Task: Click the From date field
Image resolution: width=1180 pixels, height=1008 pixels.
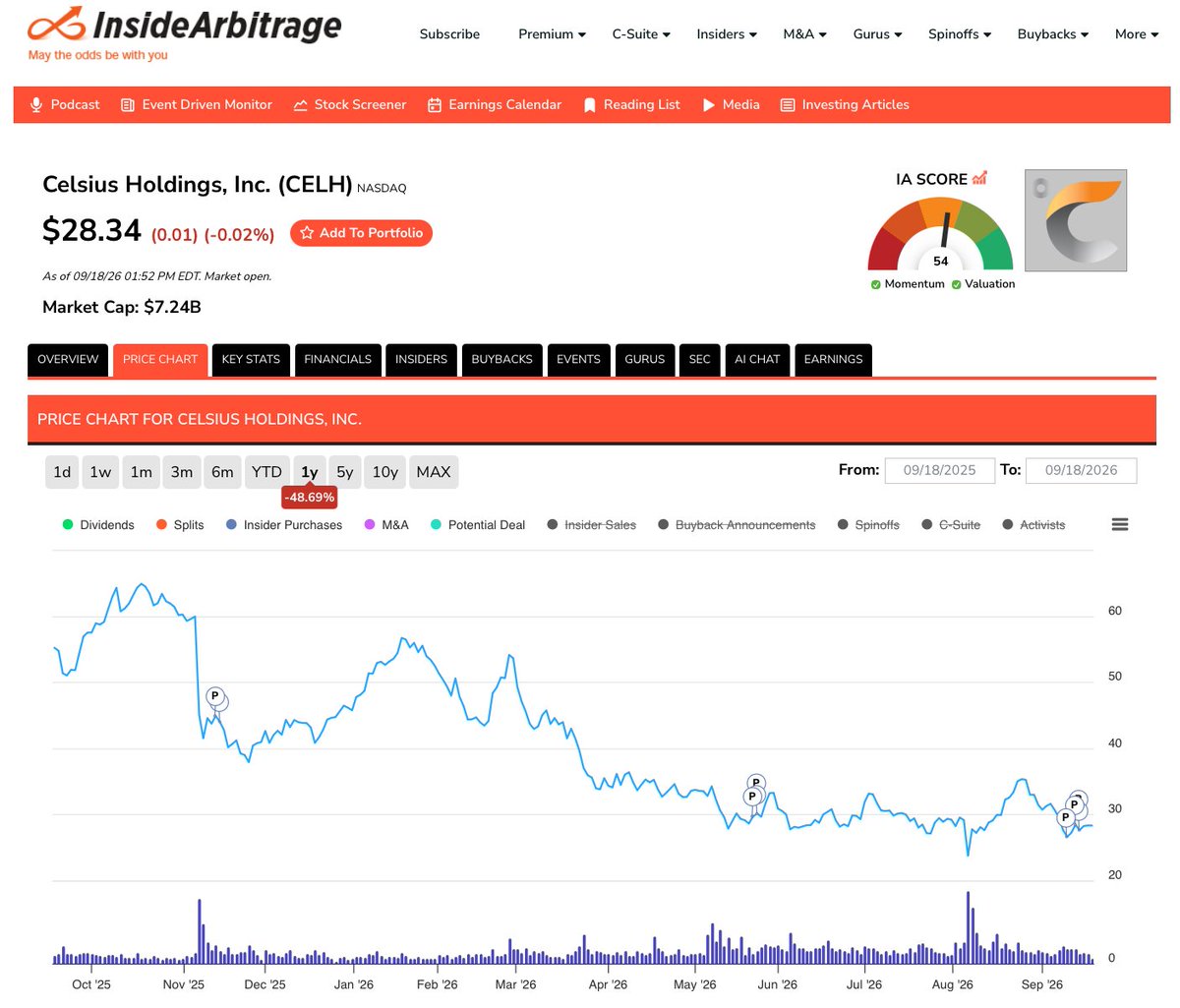Action: pyautogui.click(x=940, y=470)
